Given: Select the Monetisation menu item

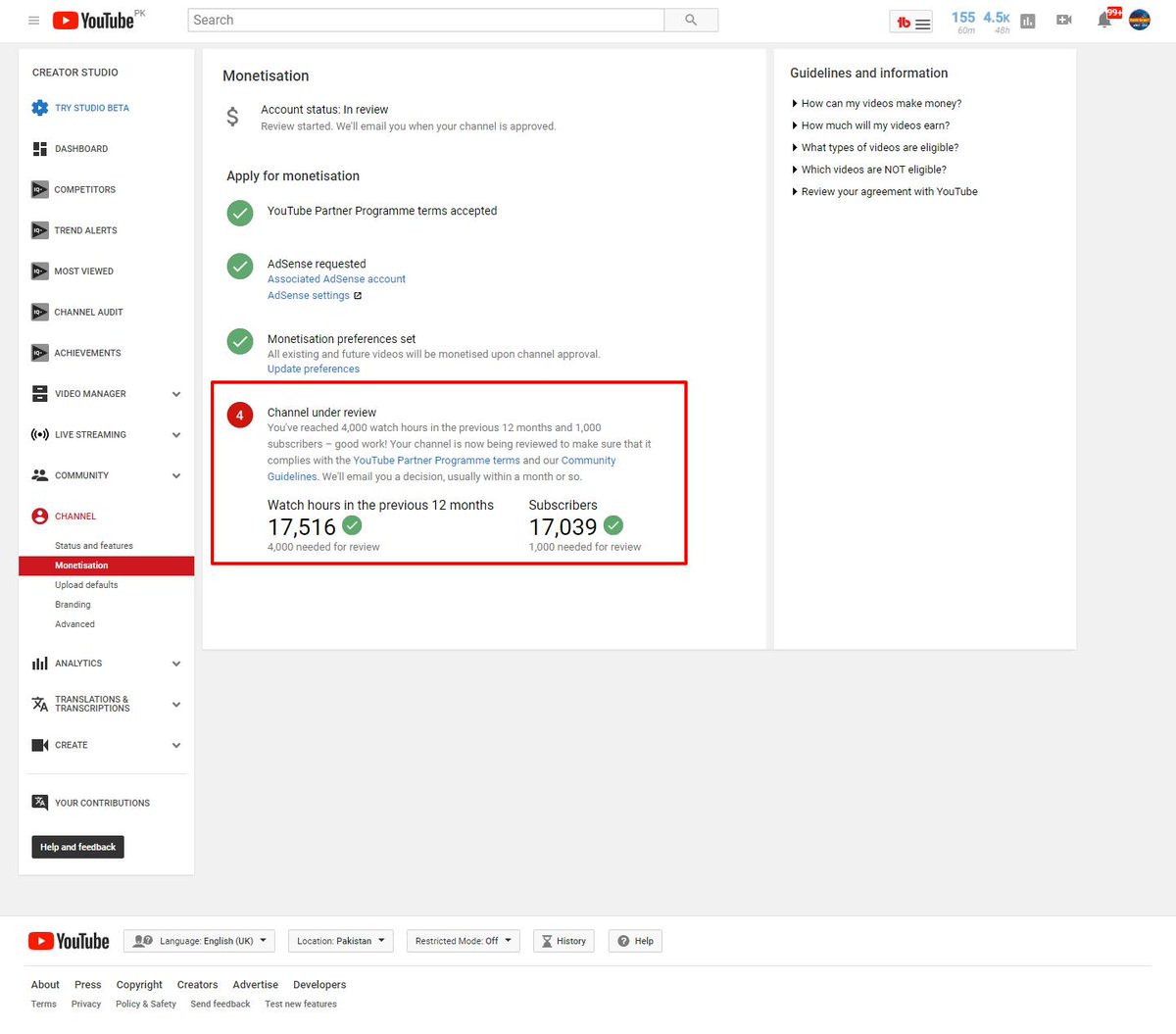Looking at the screenshot, I should (x=107, y=566).
